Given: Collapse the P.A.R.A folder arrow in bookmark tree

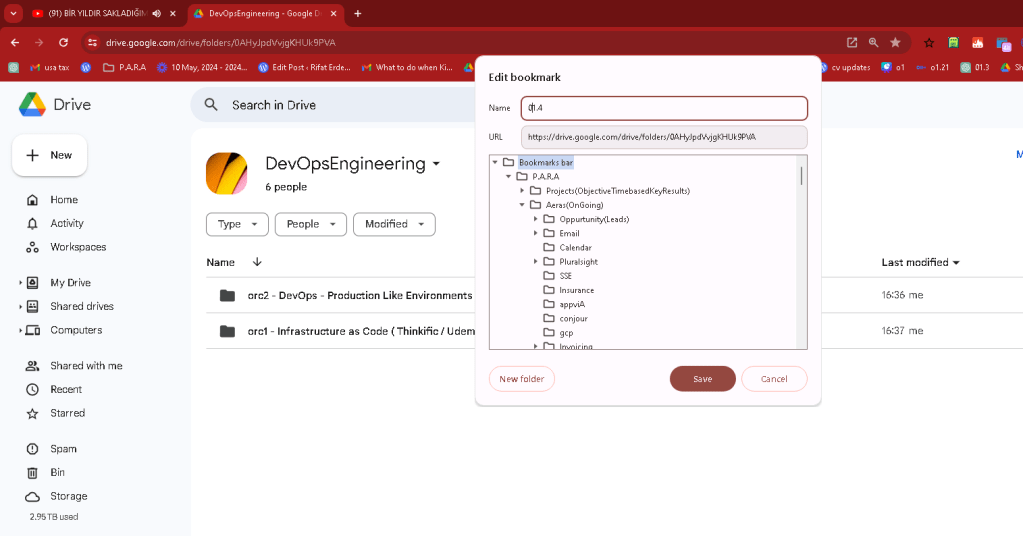Looking at the screenshot, I should pyautogui.click(x=509, y=177).
